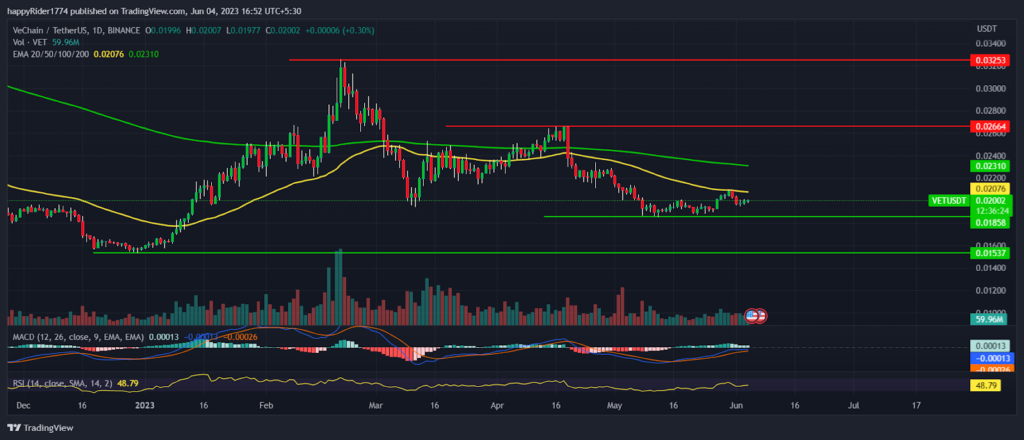
Task: Click the red 0.02664 resistance price label
Action: (x=991, y=125)
